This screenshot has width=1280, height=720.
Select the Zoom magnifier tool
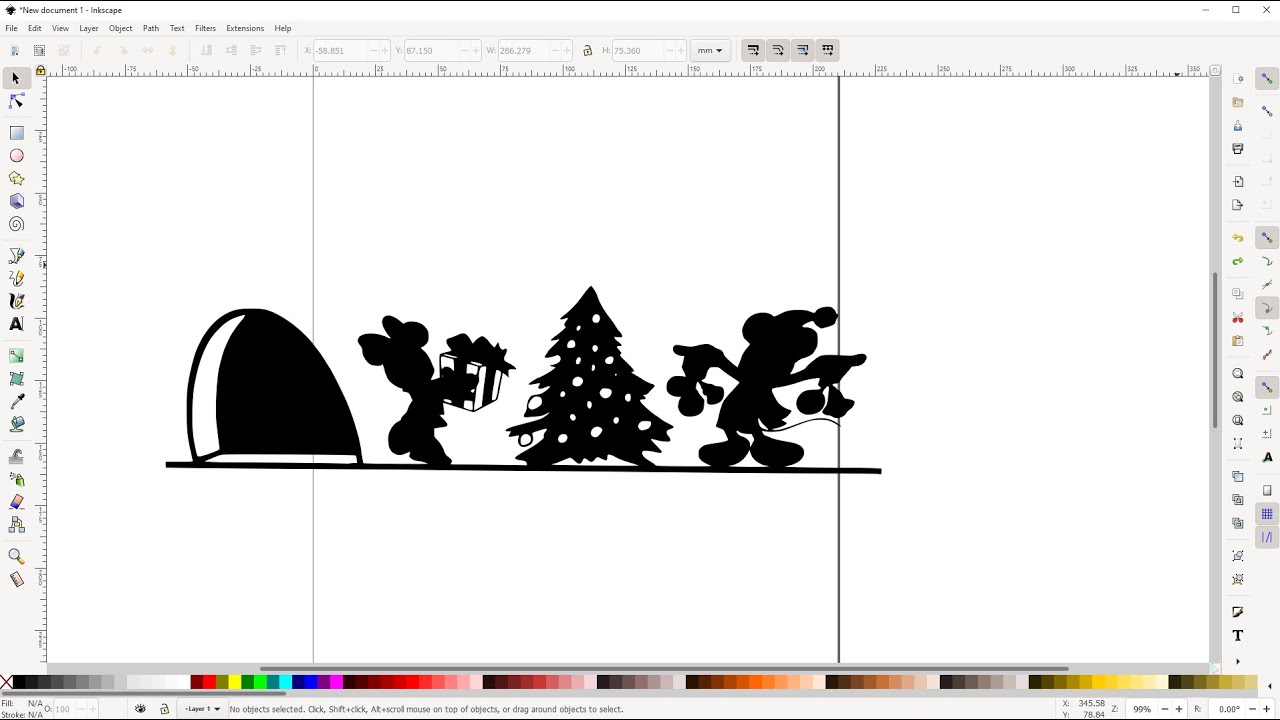pos(16,556)
